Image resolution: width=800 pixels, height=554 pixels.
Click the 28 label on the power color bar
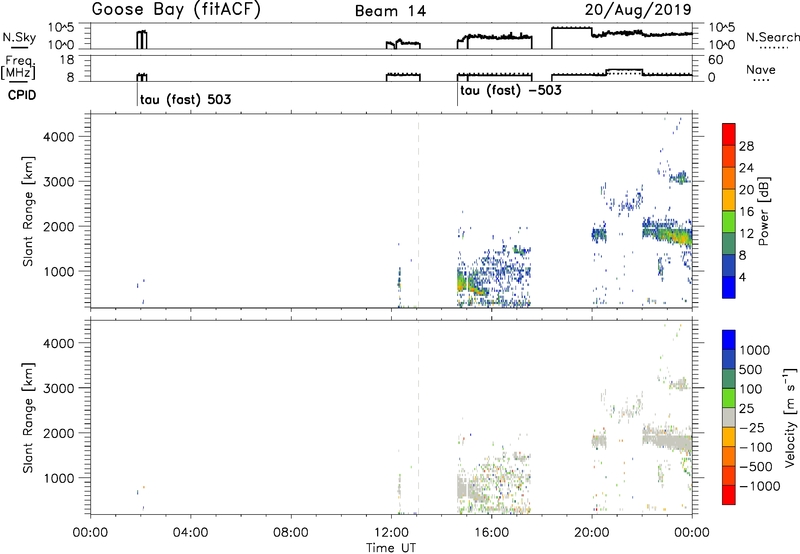coord(746,146)
